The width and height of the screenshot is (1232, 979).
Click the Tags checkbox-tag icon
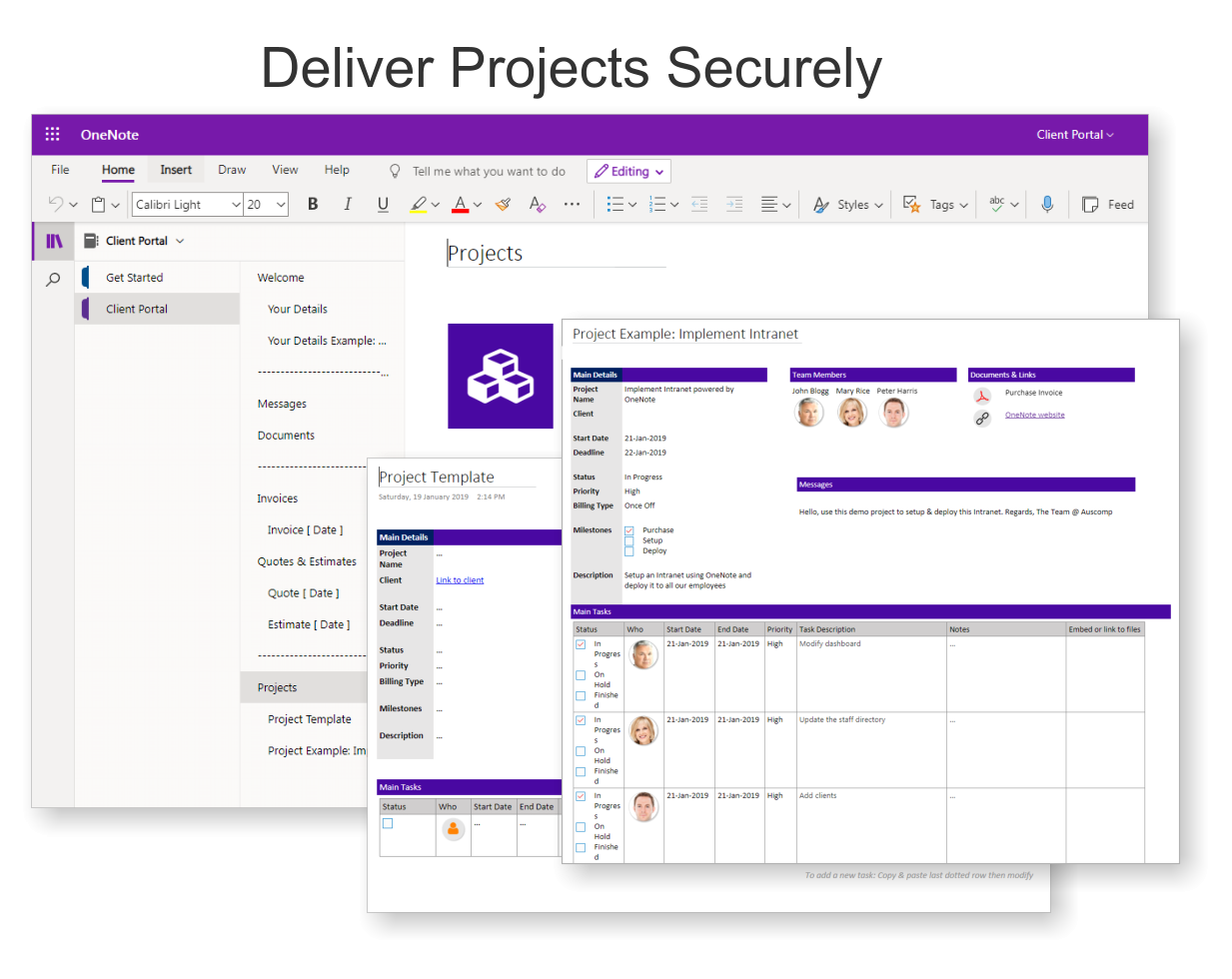(x=911, y=204)
